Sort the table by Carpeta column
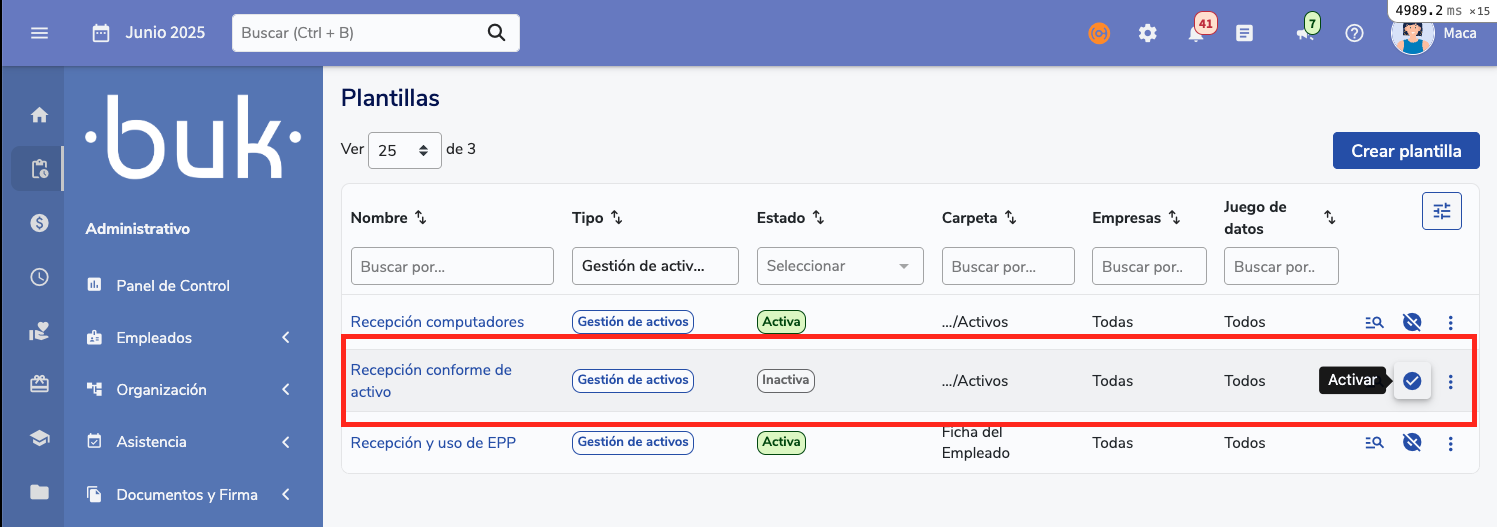This screenshot has width=1497, height=527. pyautogui.click(x=1010, y=218)
